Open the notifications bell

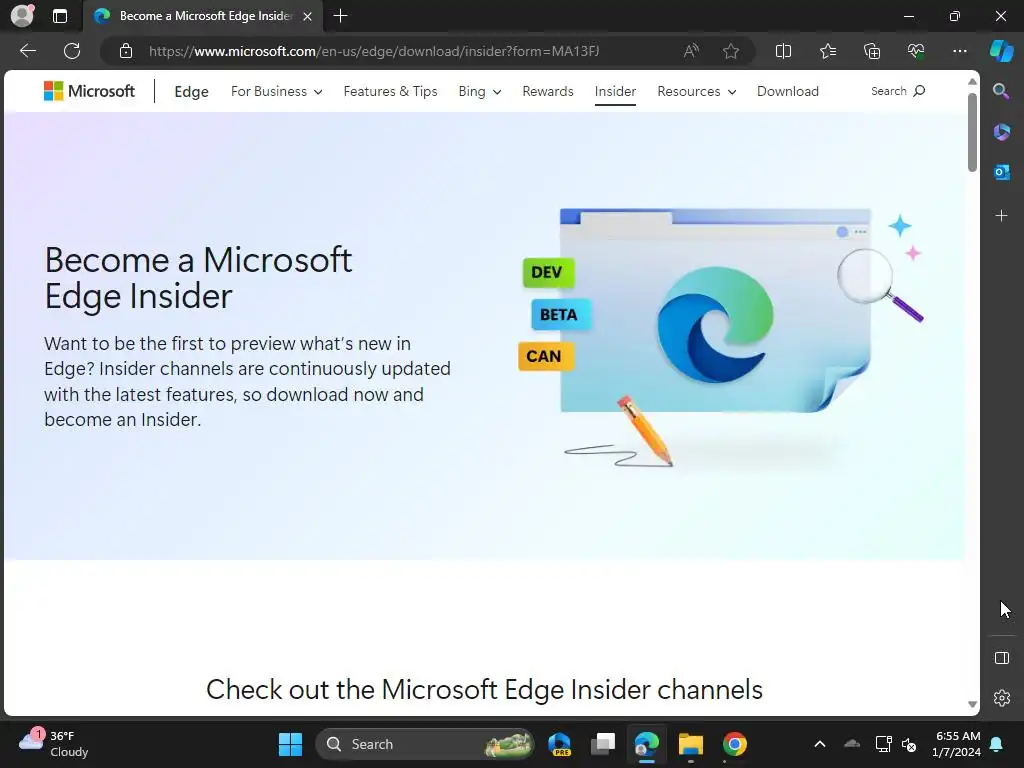(x=997, y=744)
